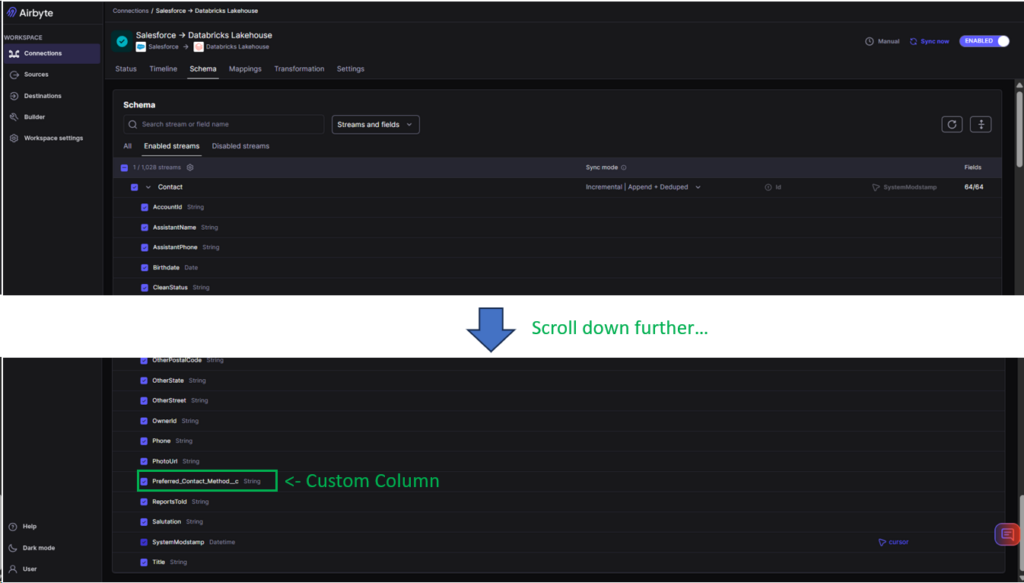Uncheck the Preferred_Contact_Method__c checkbox
Image resolution: width=1024 pixels, height=583 pixels.
pyautogui.click(x=144, y=482)
